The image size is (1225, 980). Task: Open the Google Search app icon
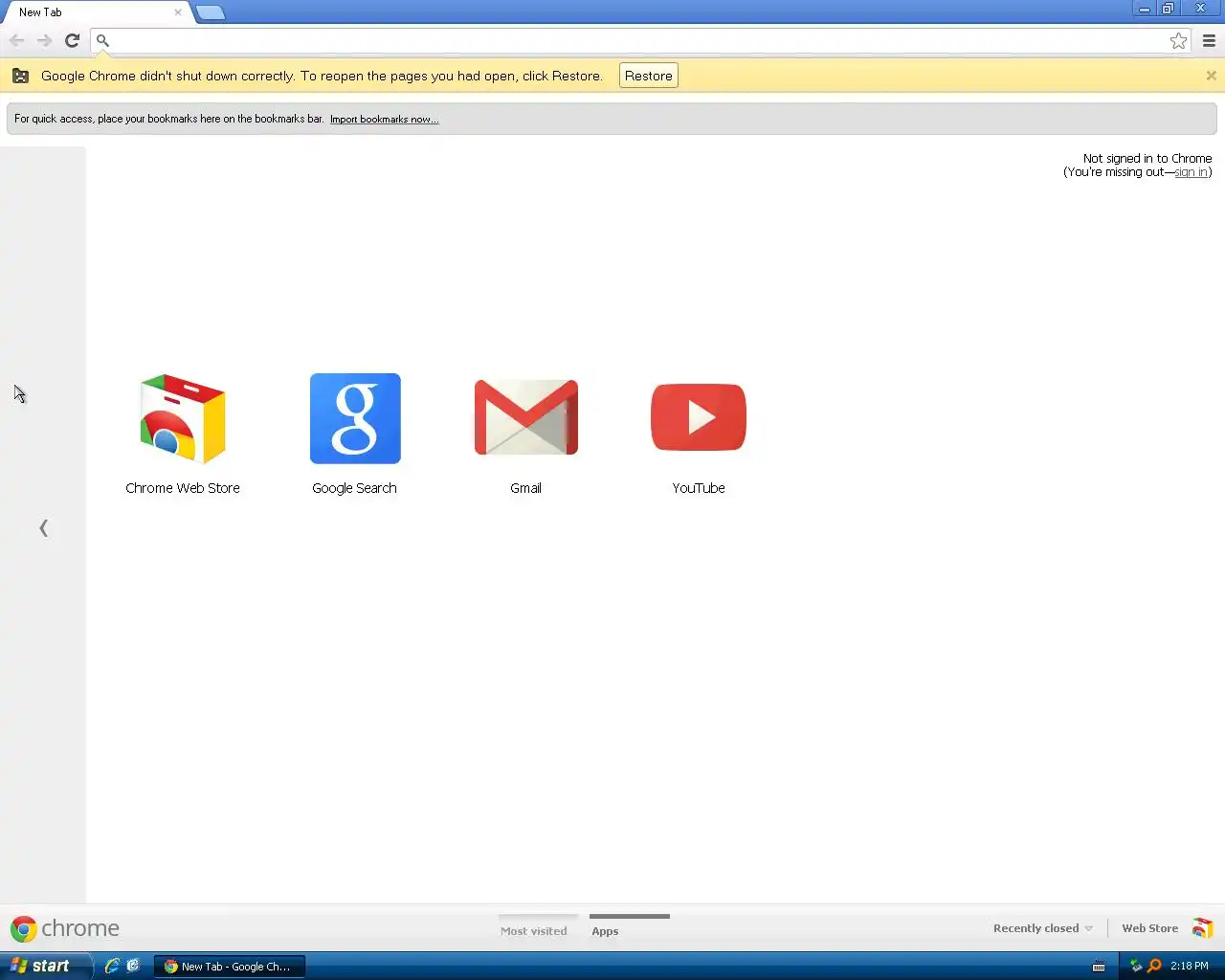[x=355, y=418]
